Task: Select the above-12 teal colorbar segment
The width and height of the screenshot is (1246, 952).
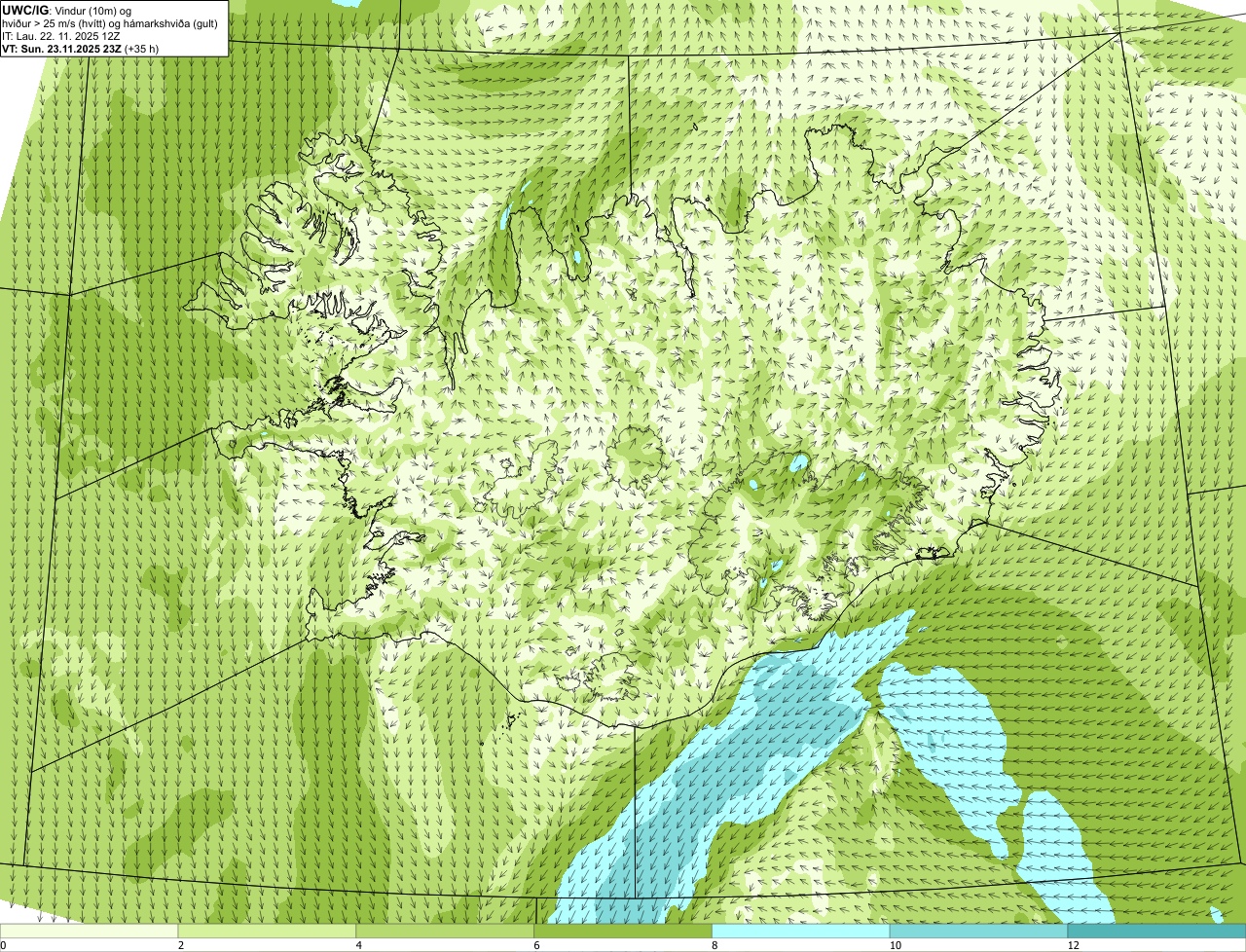Action: pos(1157,932)
